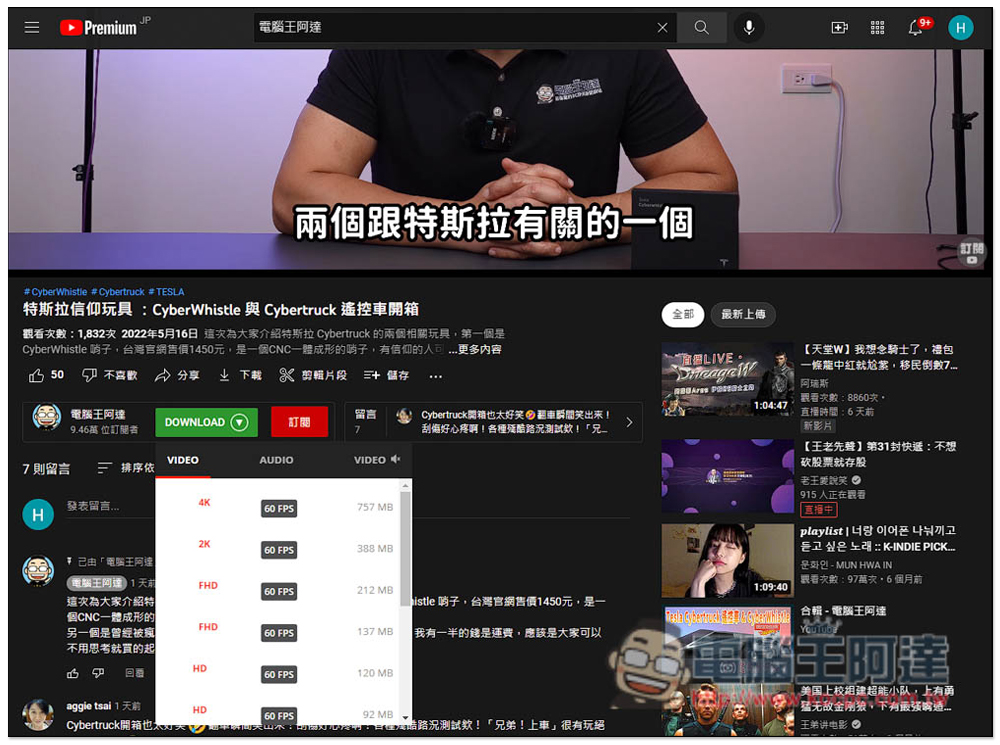Viewport: 1000px width, 745px height.
Task: Click the #TESLA hashtag
Action: pos(166,291)
